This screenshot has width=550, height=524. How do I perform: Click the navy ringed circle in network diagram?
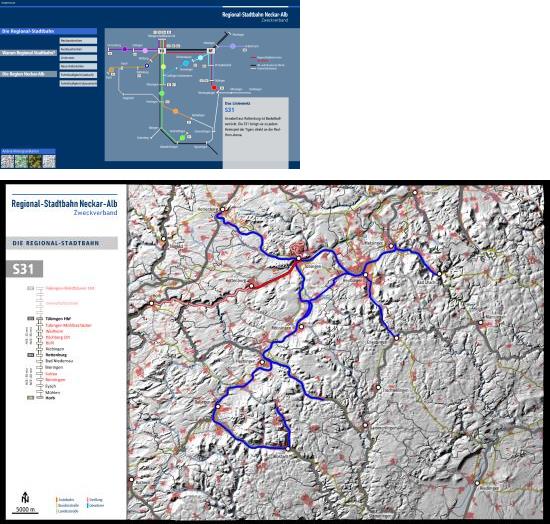pyautogui.click(x=147, y=66)
